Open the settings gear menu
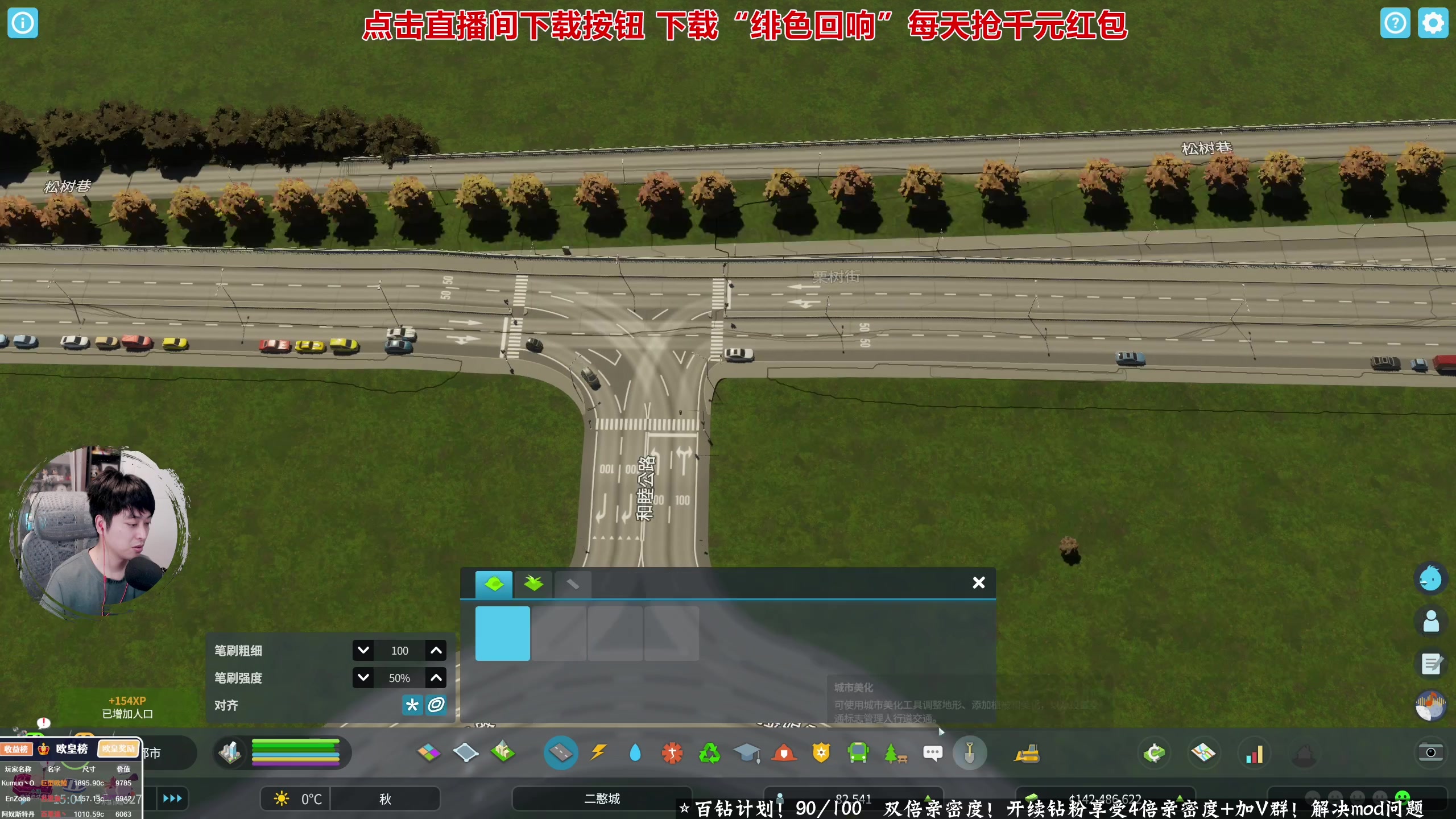Image resolution: width=1456 pixels, height=819 pixels. coord(1433,23)
